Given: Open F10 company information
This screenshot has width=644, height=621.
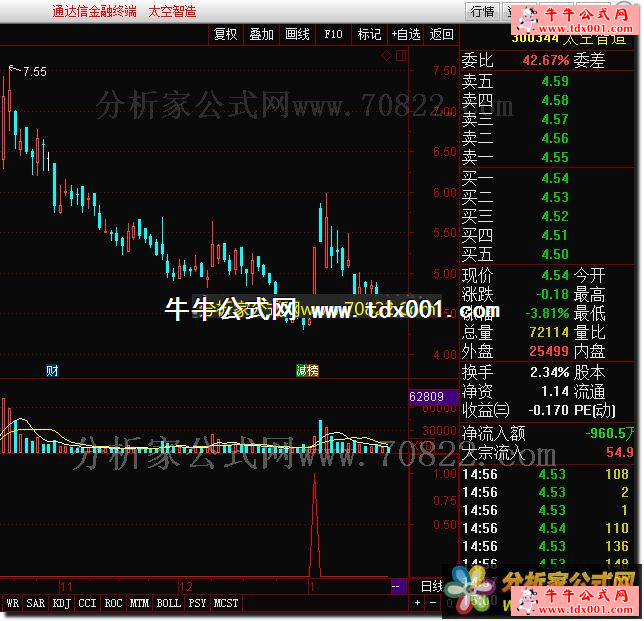Looking at the screenshot, I should pos(333,34).
